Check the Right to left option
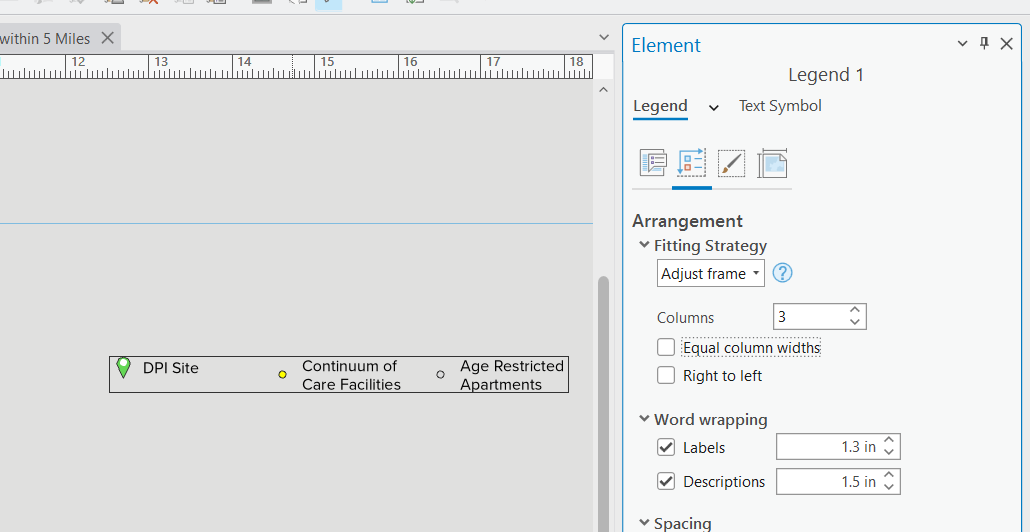 (x=666, y=376)
